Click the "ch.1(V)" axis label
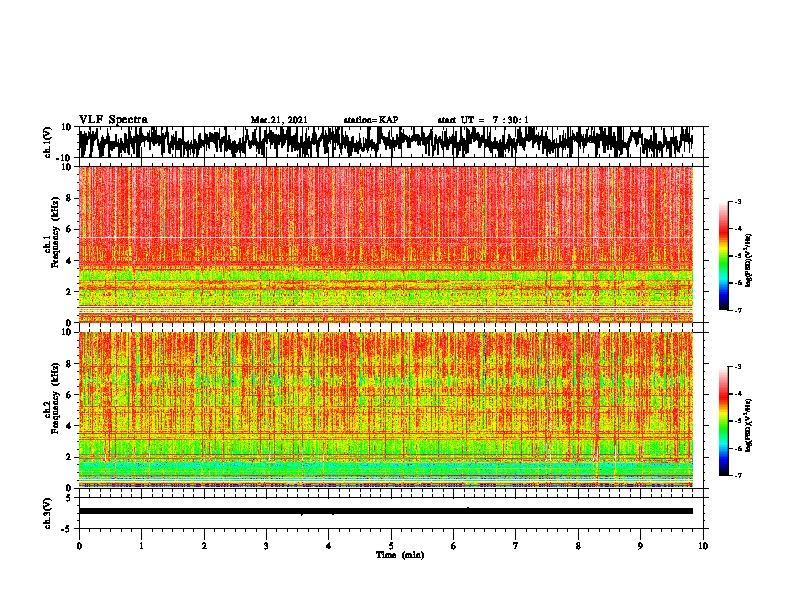This screenshot has width=792, height=612. pos(48,142)
